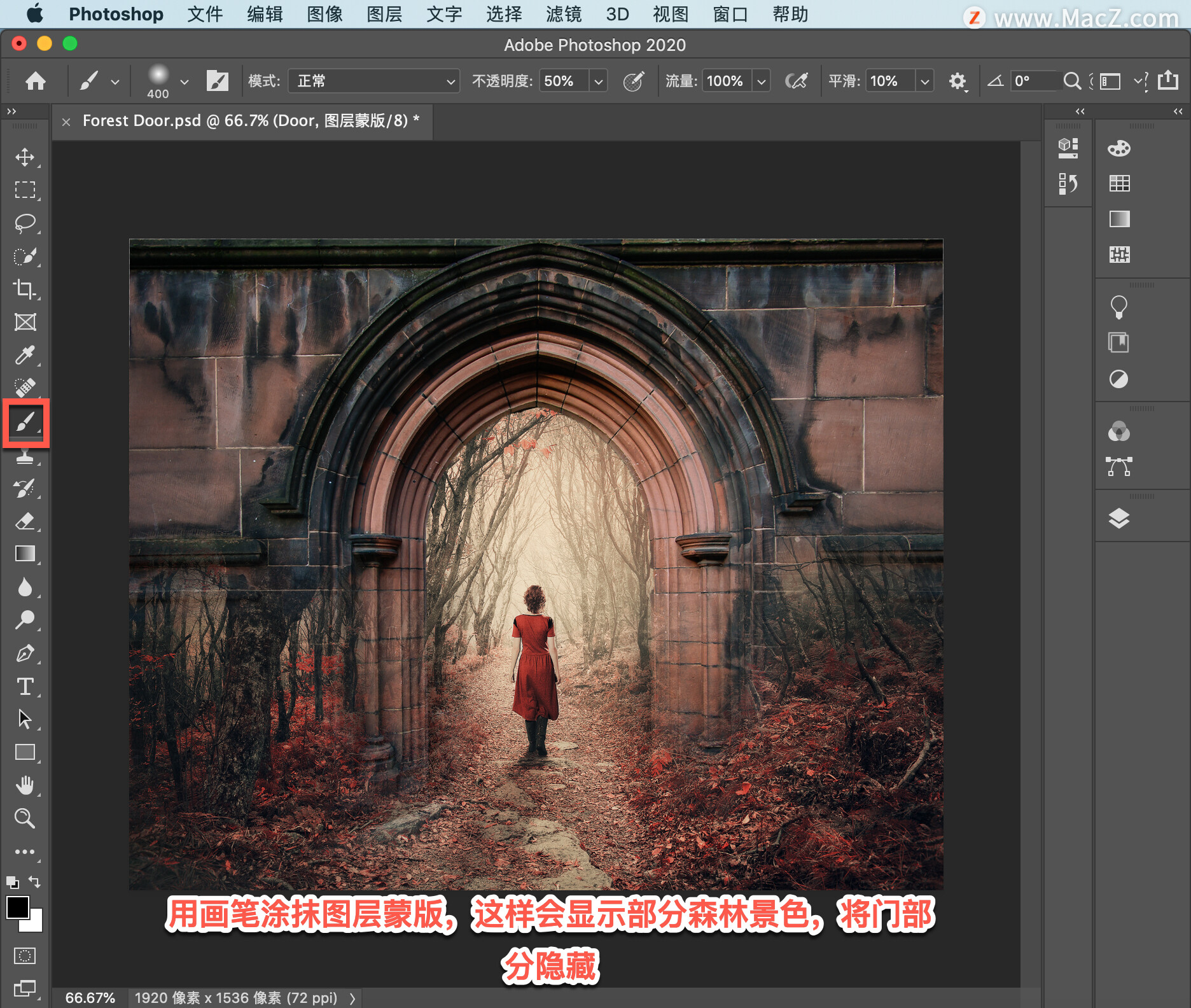1191x1008 pixels.
Task: Swap foreground and background colors
Action: (35, 882)
